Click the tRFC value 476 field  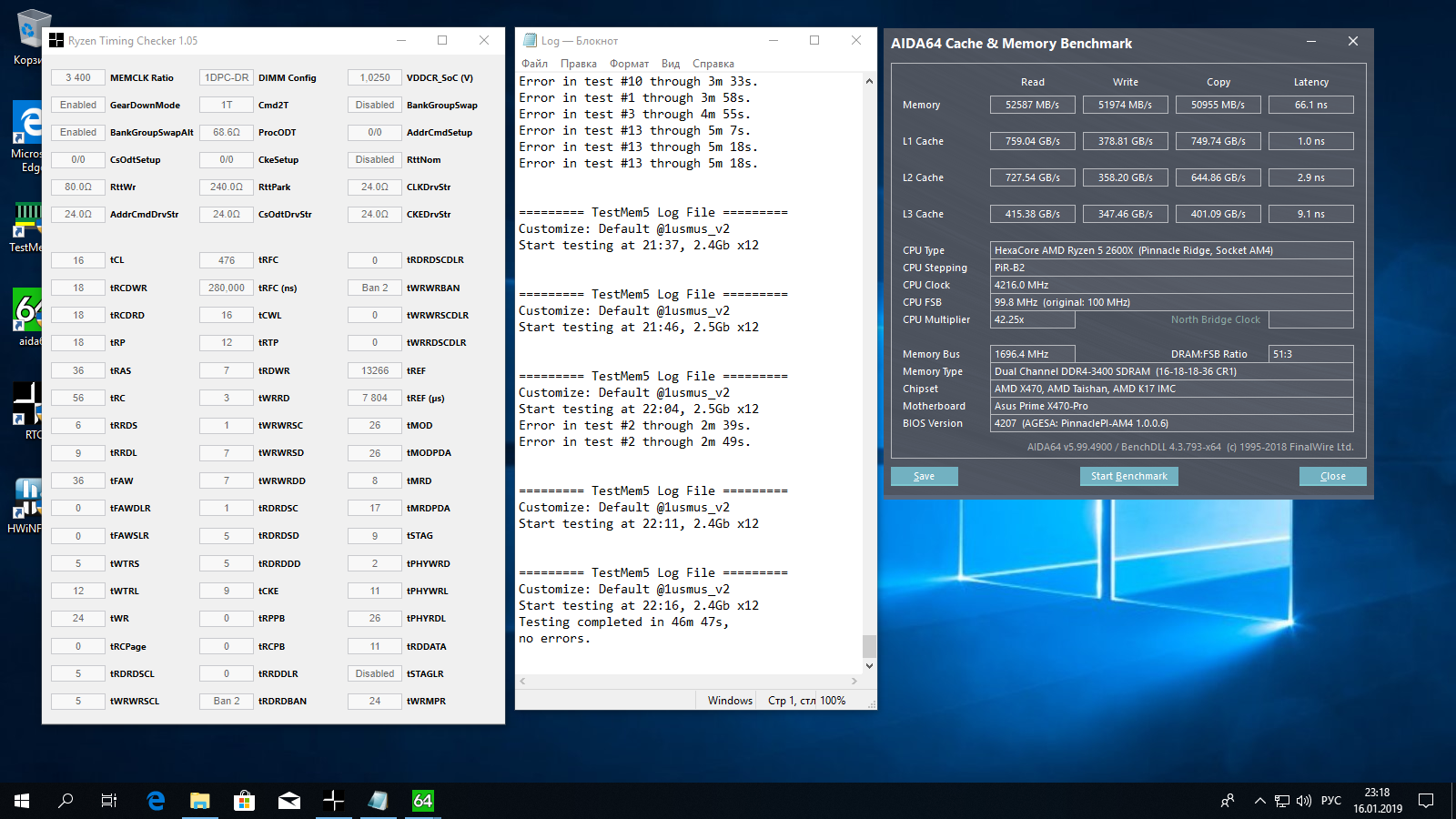click(227, 260)
